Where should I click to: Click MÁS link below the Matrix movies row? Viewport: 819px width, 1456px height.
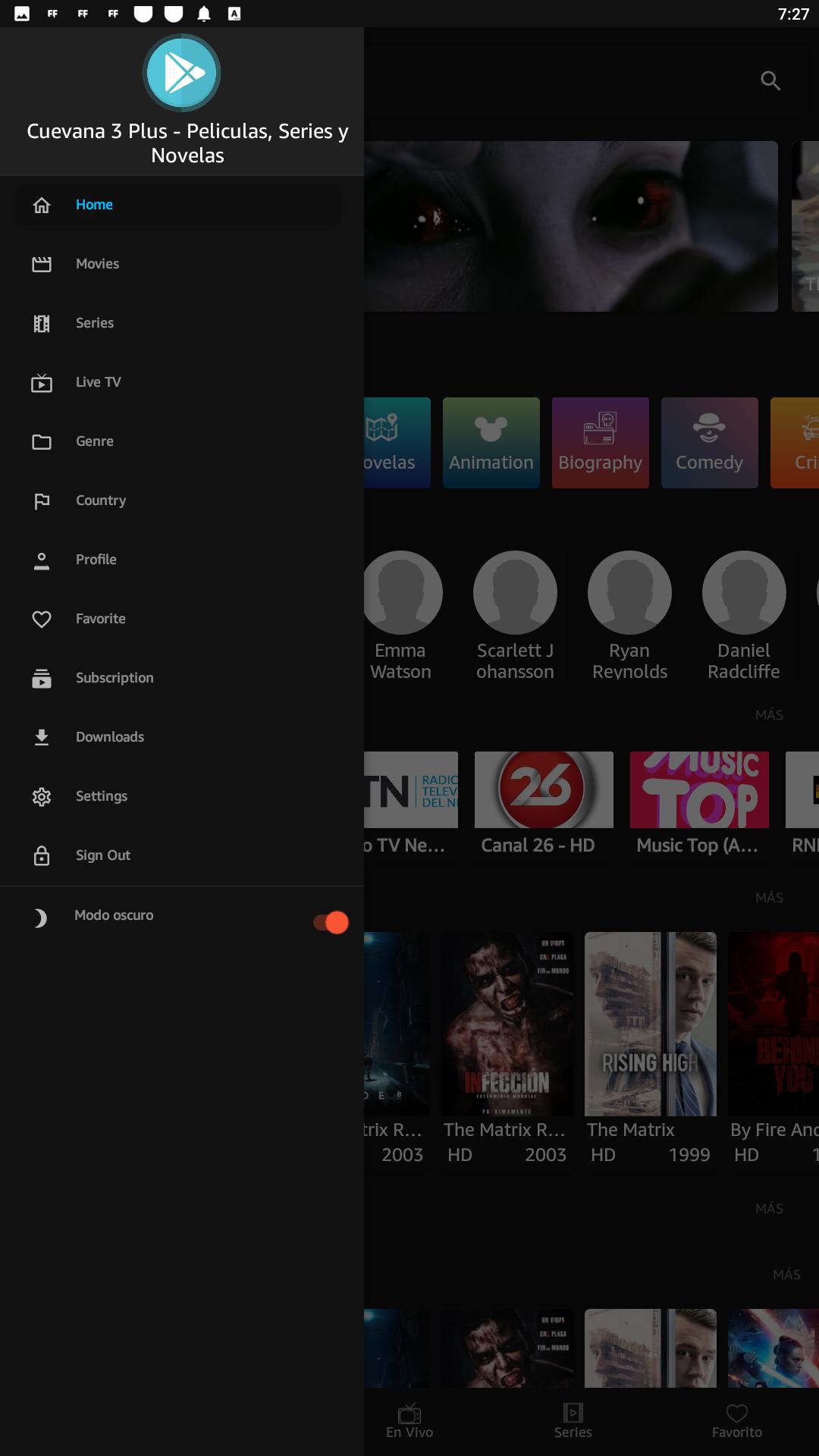pos(769,1209)
